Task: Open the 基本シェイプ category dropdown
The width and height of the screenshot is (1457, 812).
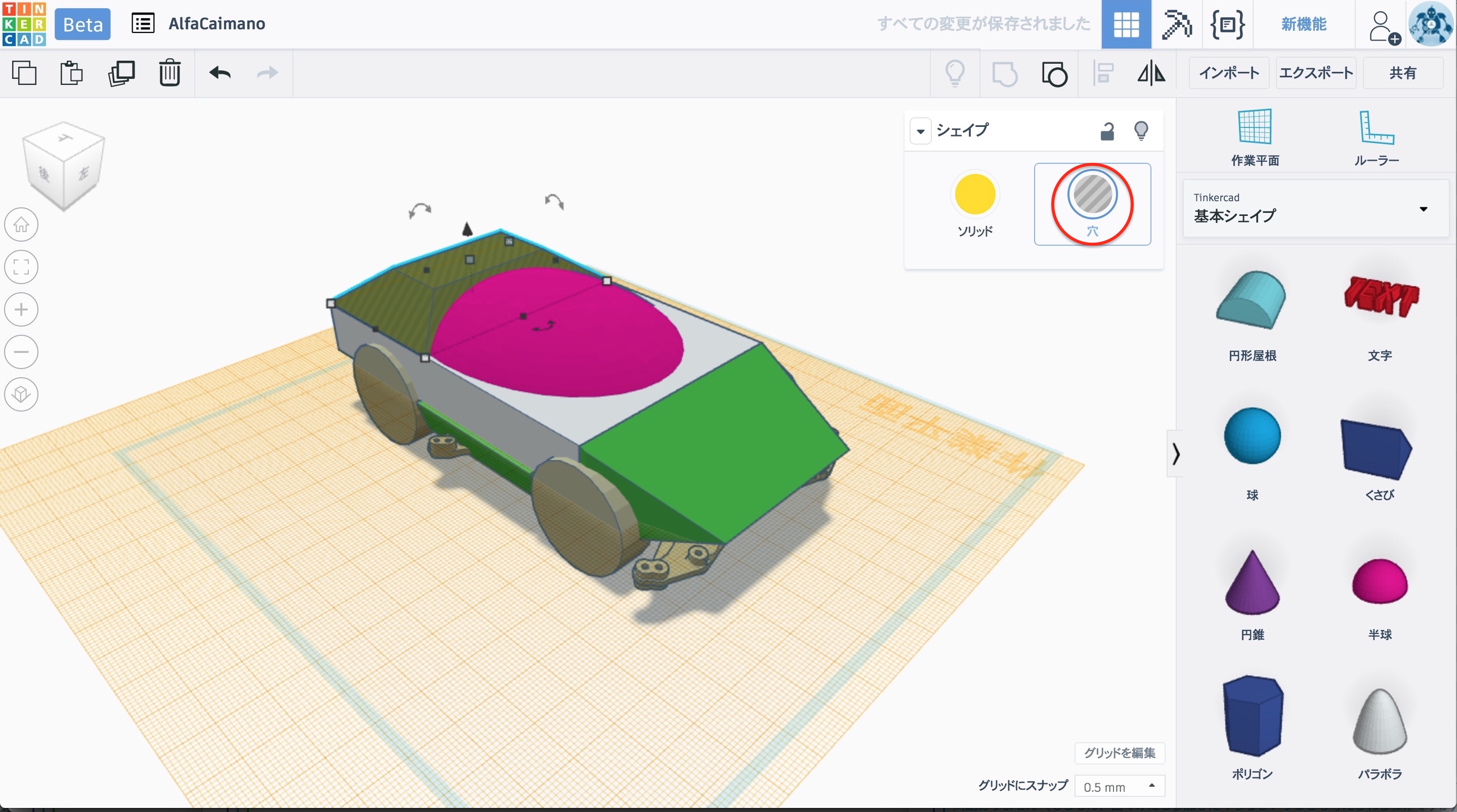Action: point(1423,209)
